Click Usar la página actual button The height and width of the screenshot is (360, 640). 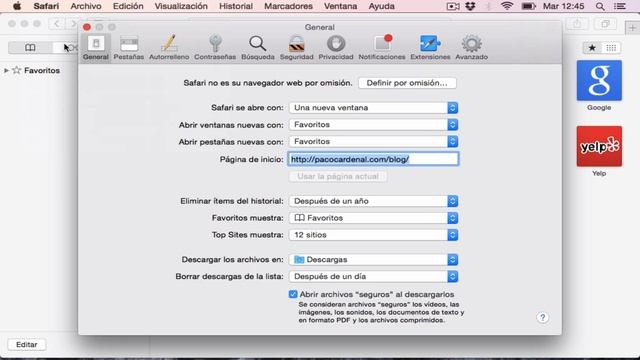pos(338,176)
